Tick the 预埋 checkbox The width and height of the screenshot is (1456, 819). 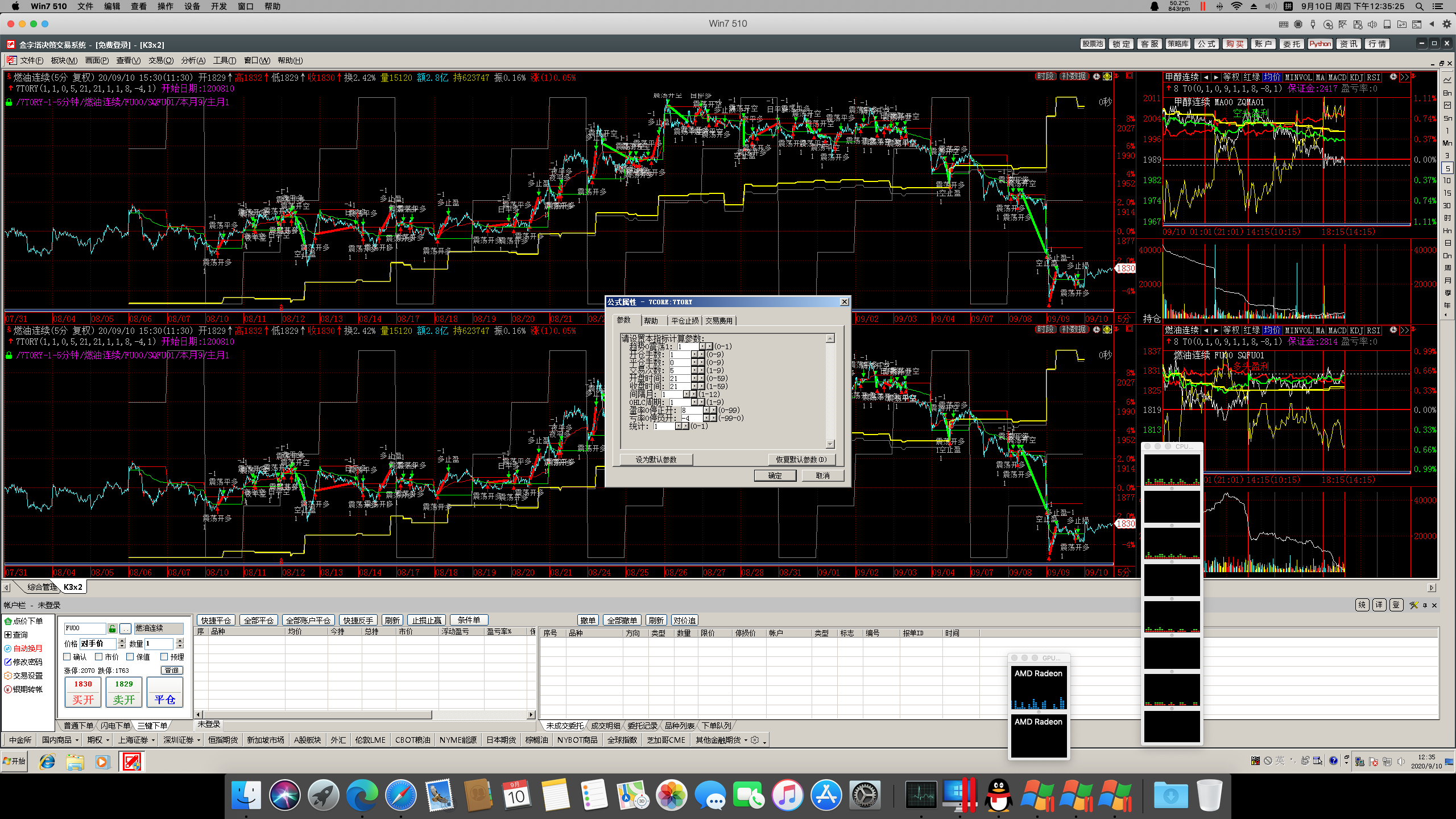point(164,657)
